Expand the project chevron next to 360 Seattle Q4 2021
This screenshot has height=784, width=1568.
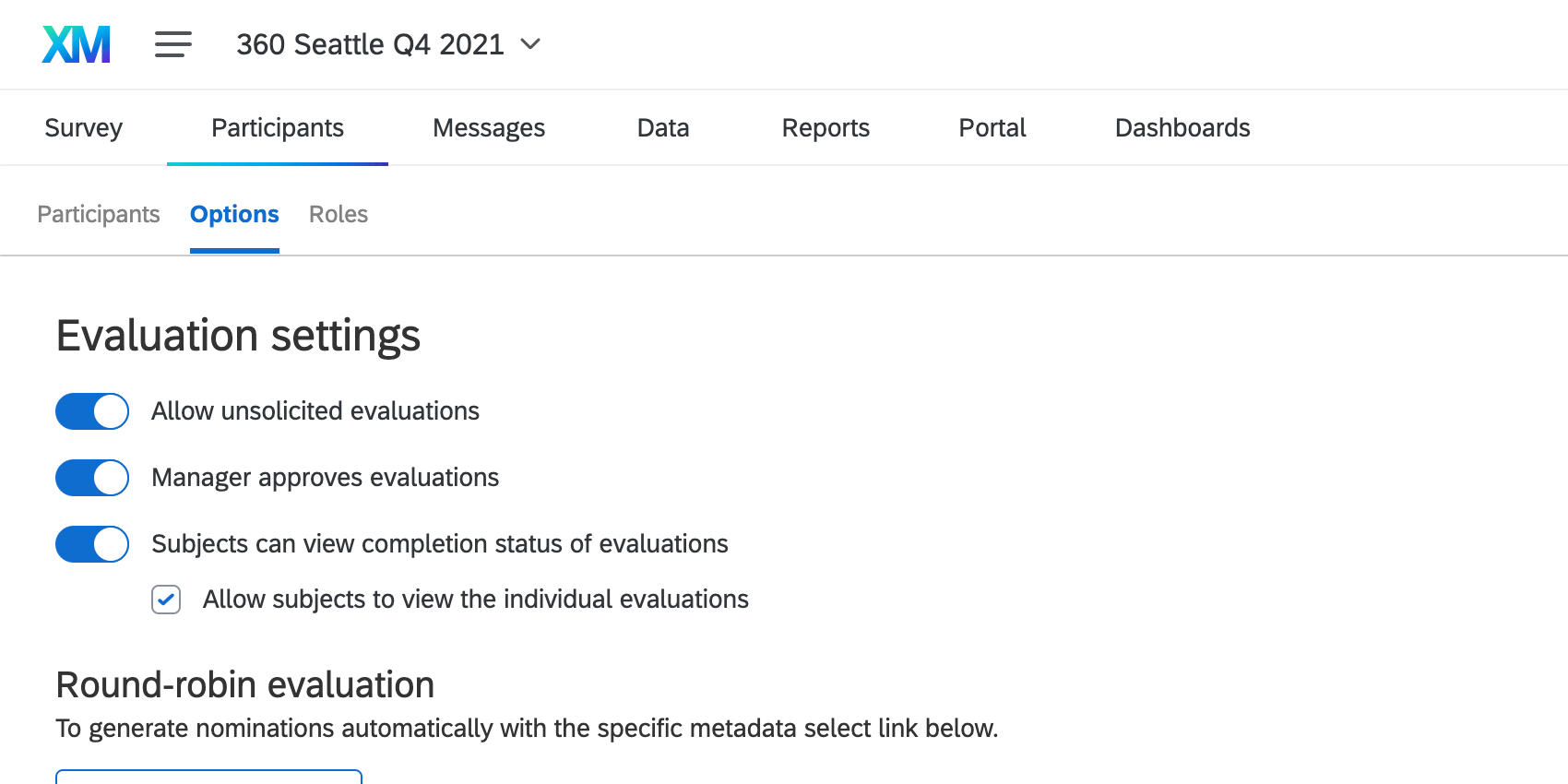(530, 43)
